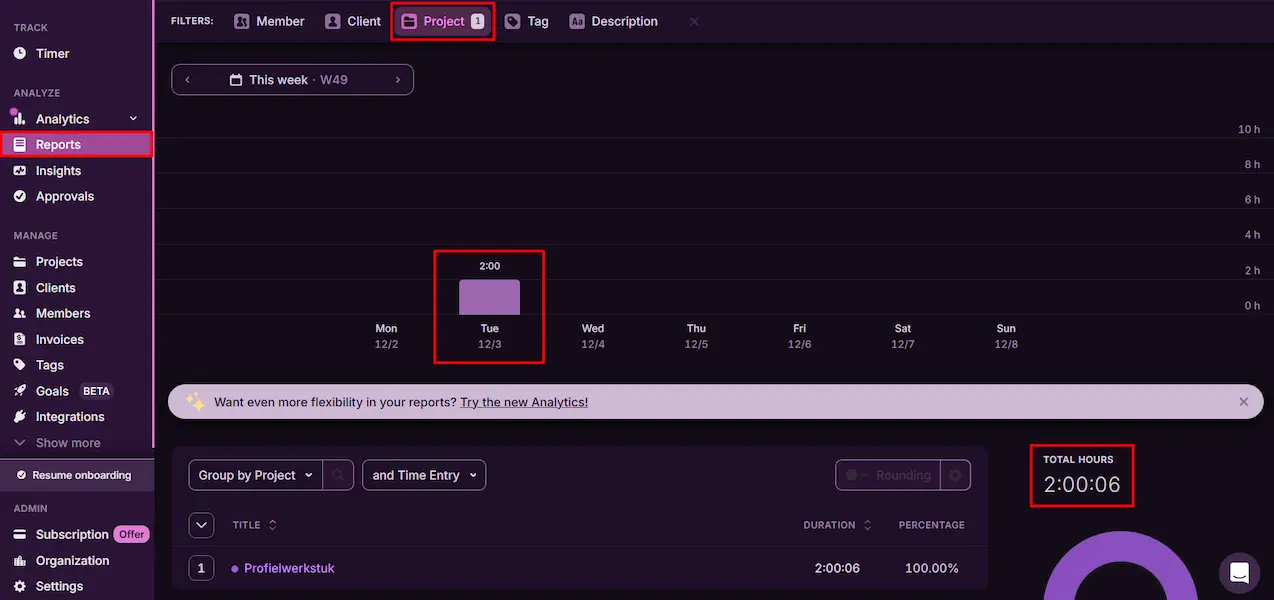The image size is (1274, 600).
Task: Go to next week arrow
Action: [398, 80]
